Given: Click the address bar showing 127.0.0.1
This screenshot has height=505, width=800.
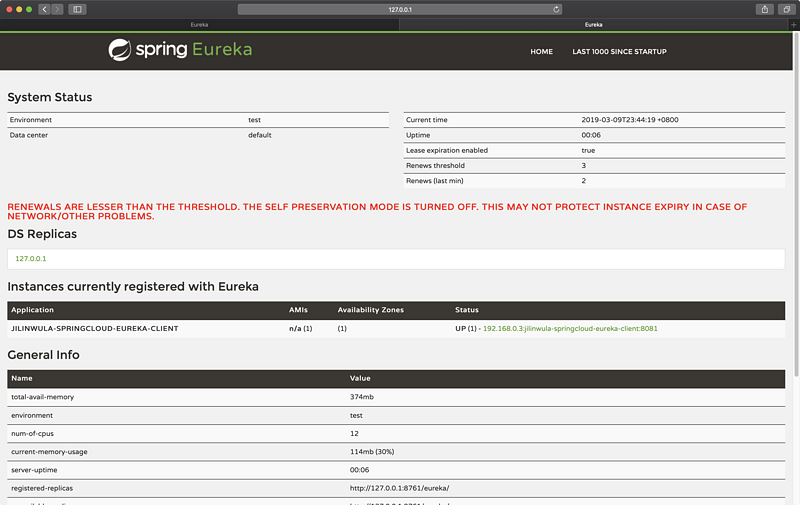Looking at the screenshot, I should click(x=399, y=9).
